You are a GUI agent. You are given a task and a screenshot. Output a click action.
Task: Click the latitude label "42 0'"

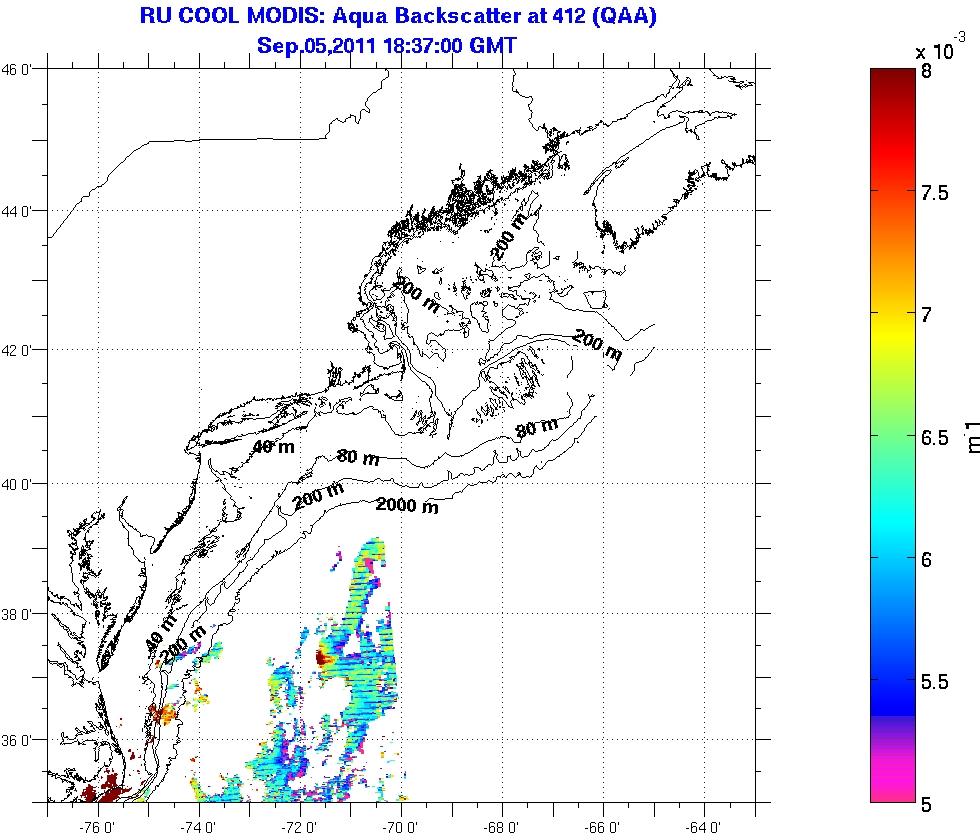pyautogui.click(x=16, y=351)
